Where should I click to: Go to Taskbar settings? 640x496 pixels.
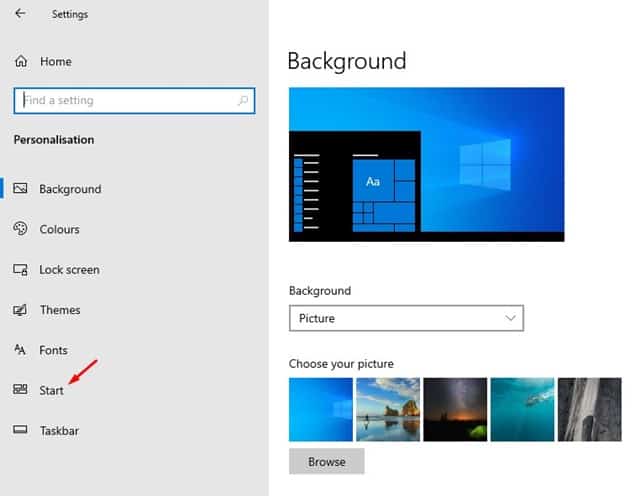click(x=59, y=430)
